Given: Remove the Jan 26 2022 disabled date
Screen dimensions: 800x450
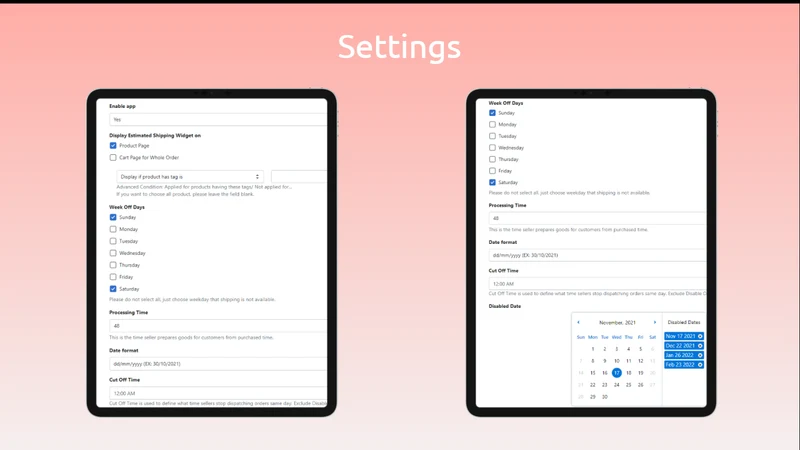Looking at the screenshot, I should 700,355.
